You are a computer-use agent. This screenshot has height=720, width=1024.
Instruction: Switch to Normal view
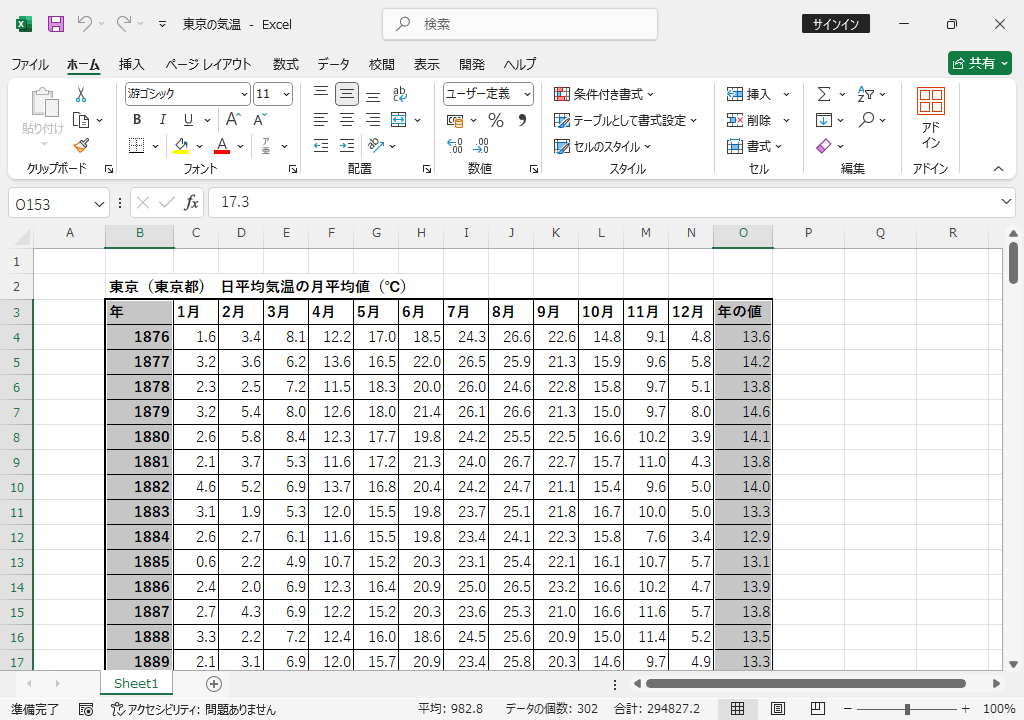(x=737, y=708)
